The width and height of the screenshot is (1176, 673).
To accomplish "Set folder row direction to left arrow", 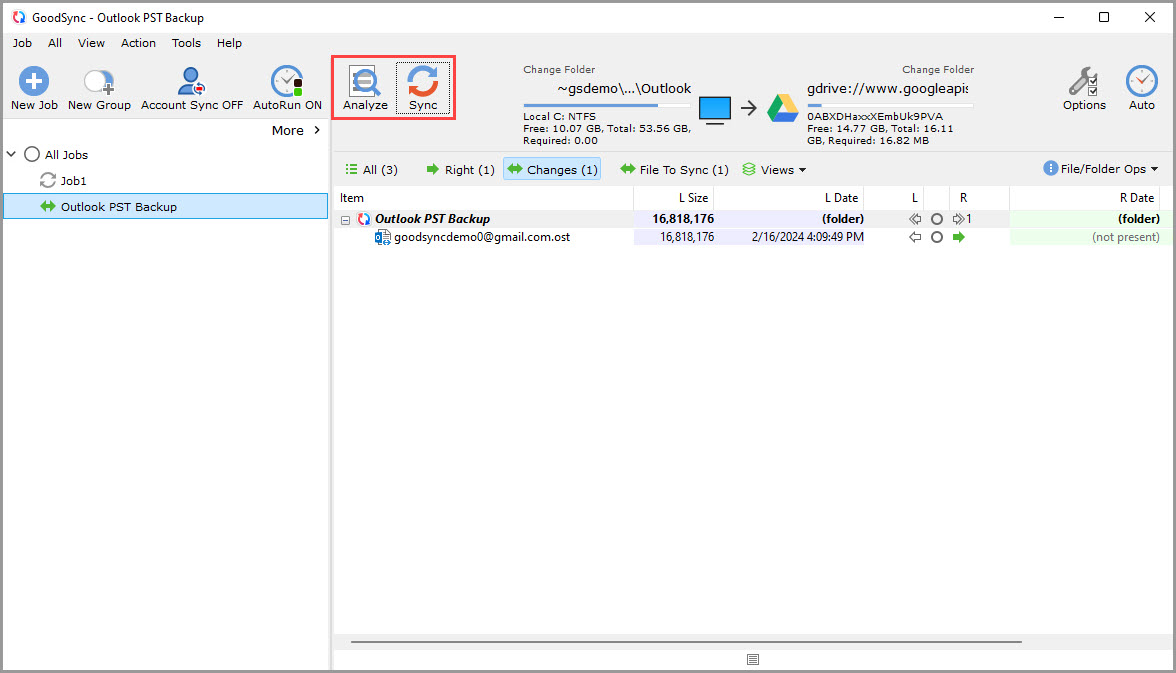I will pos(915,219).
